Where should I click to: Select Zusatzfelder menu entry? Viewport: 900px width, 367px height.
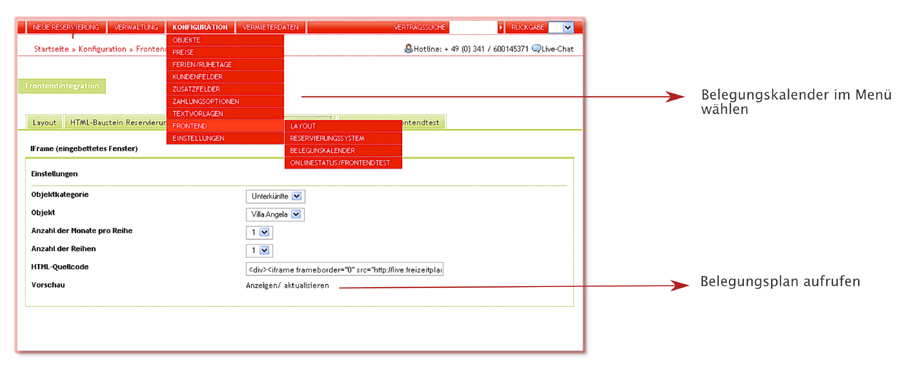point(225,90)
